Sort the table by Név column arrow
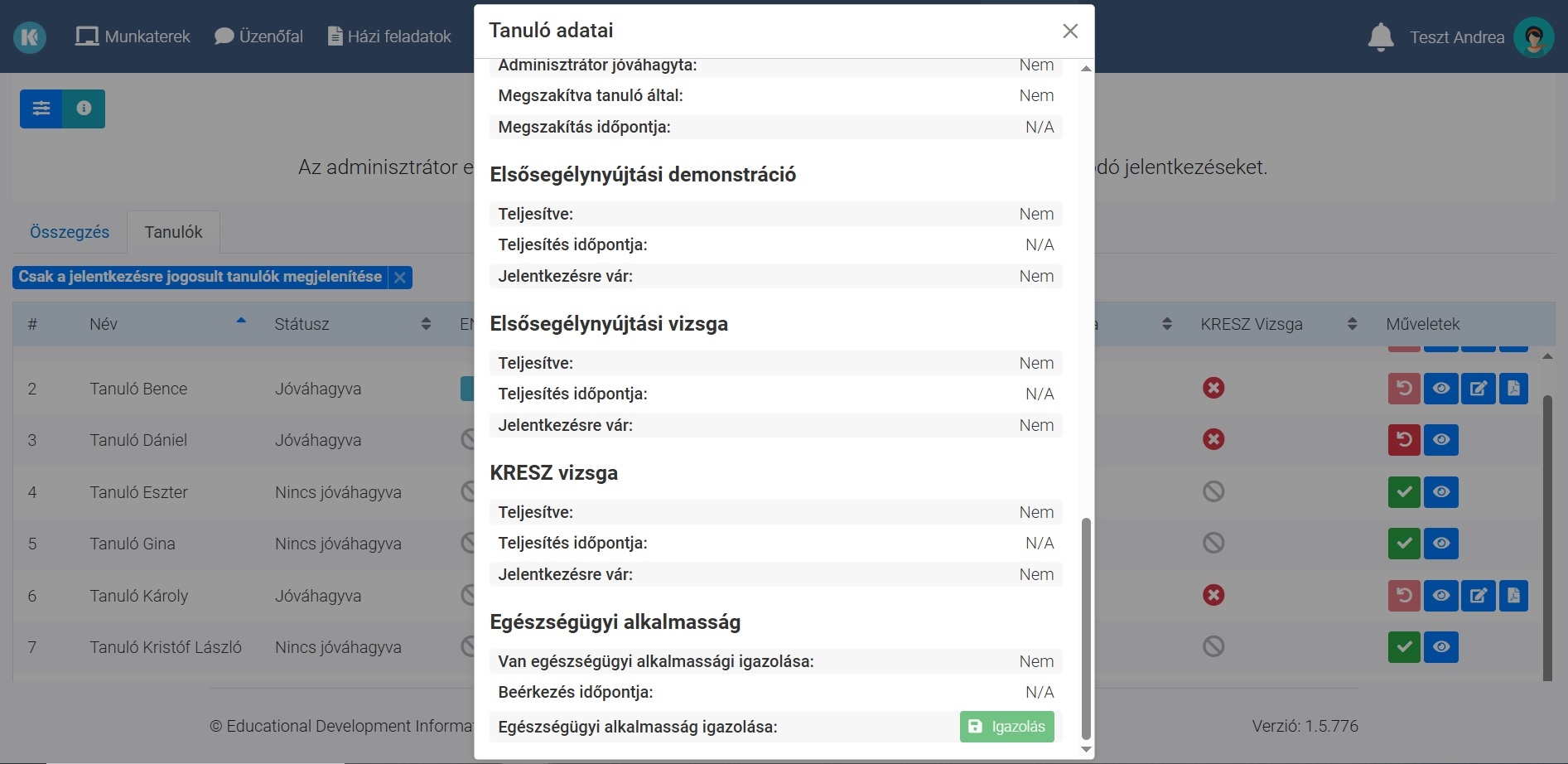 pos(241,321)
